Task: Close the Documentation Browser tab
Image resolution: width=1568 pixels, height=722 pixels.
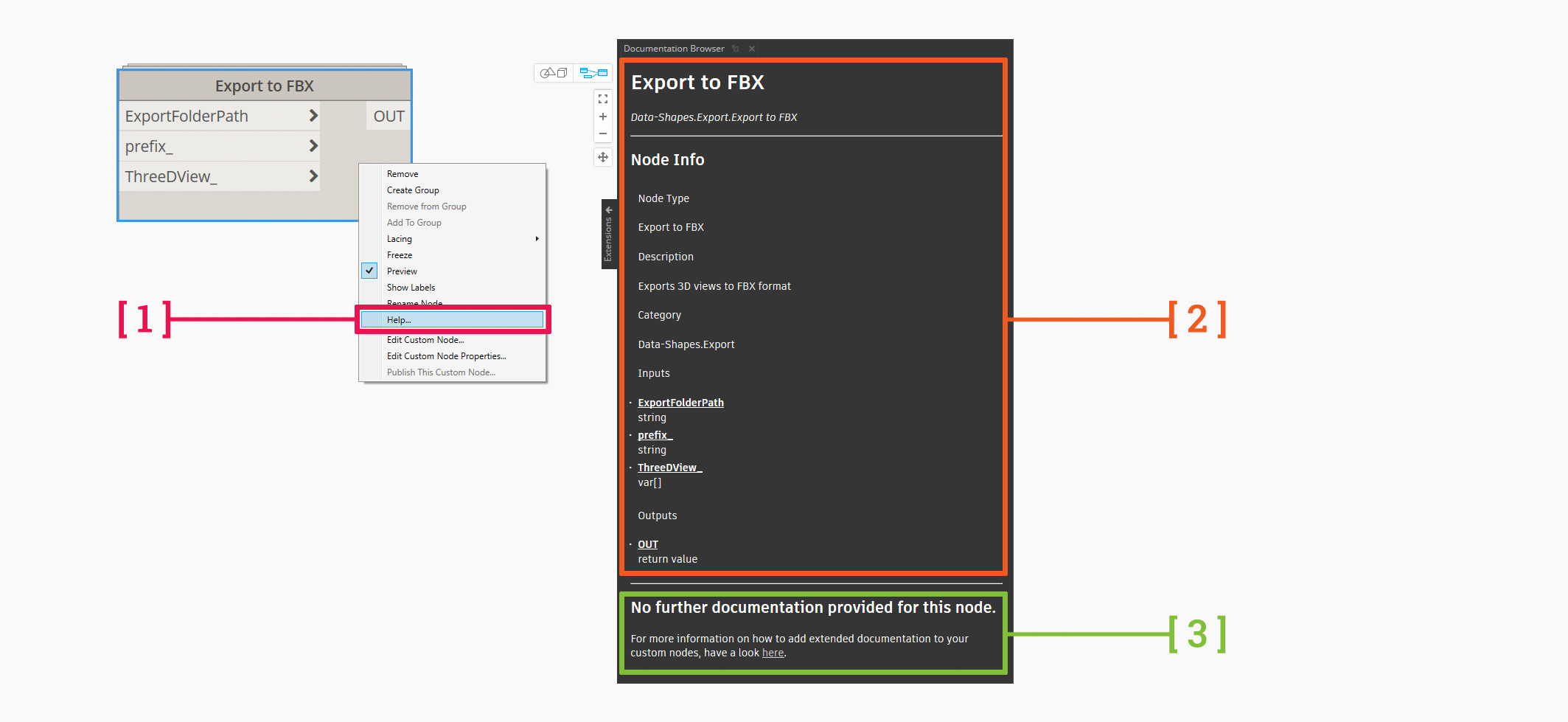Action: point(752,49)
